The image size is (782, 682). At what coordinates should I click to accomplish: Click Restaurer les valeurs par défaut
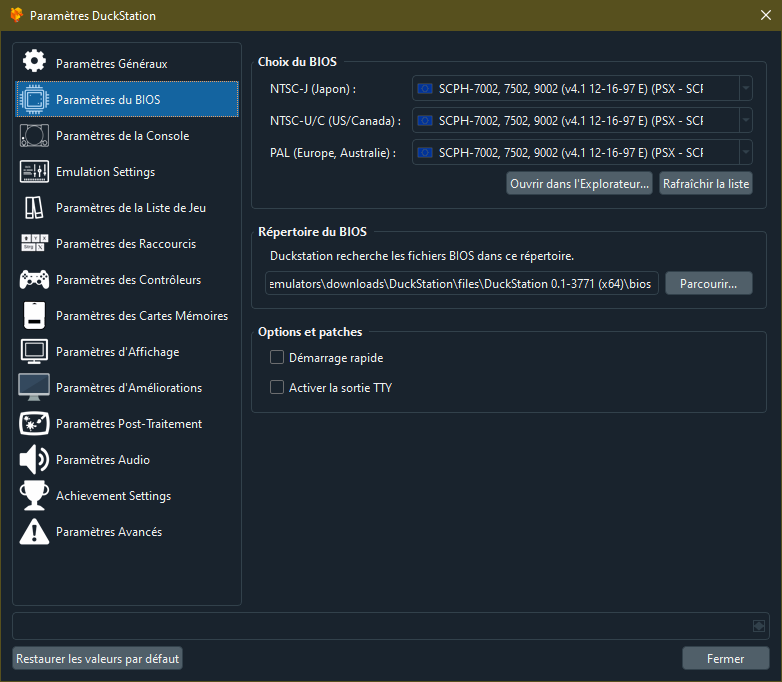[x=98, y=659]
